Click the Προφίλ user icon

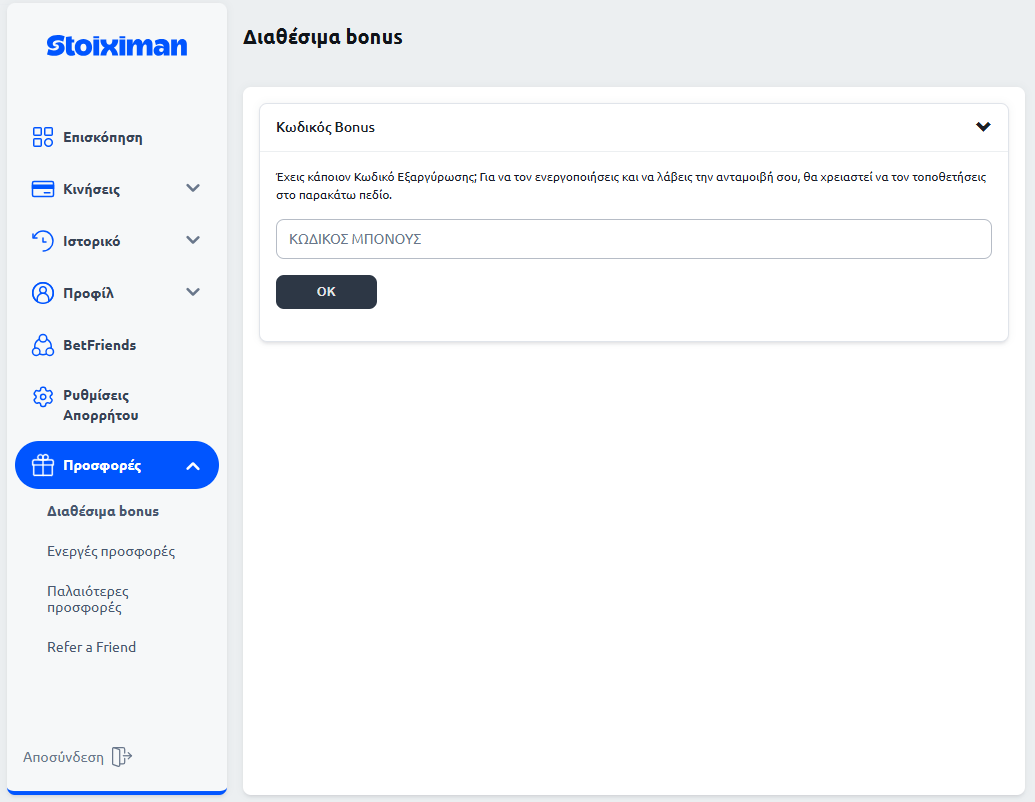tap(43, 293)
